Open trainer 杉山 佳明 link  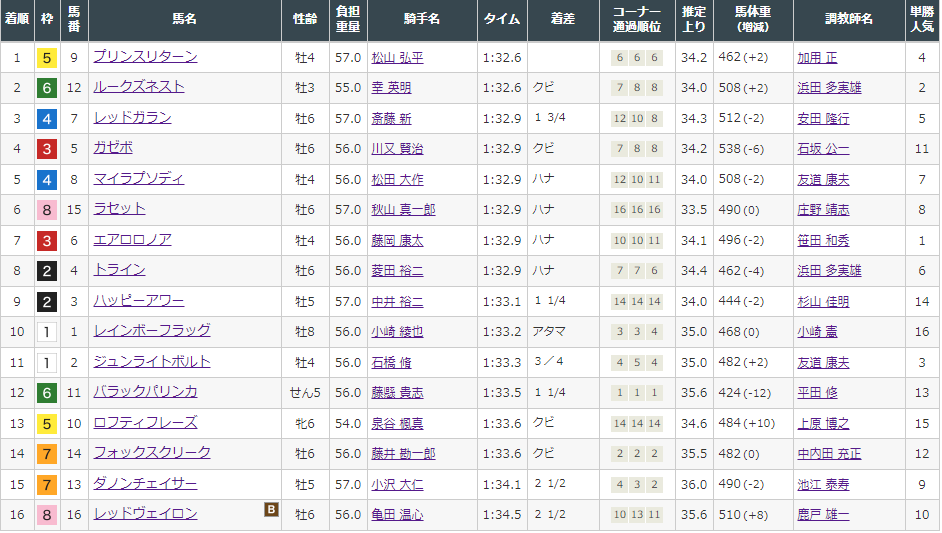[x=823, y=302]
